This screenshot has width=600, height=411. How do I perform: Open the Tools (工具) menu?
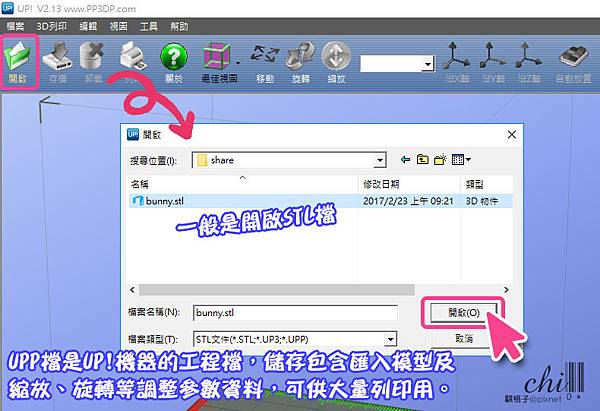tap(149, 26)
